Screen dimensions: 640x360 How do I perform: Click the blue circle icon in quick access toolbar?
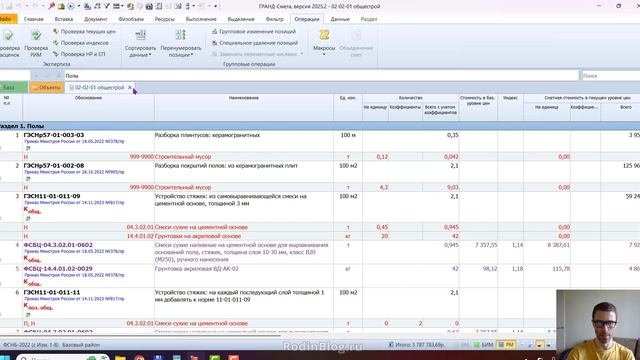[x=71, y=6]
